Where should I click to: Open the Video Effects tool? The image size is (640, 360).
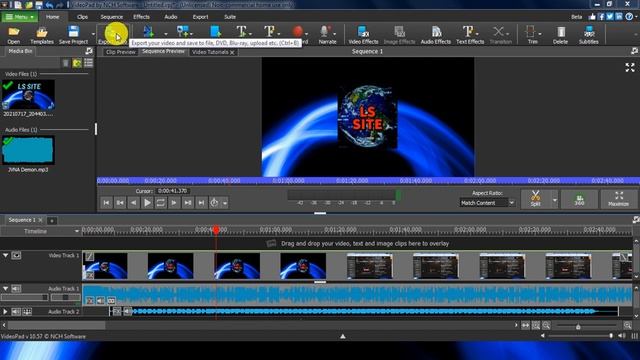[x=363, y=34]
